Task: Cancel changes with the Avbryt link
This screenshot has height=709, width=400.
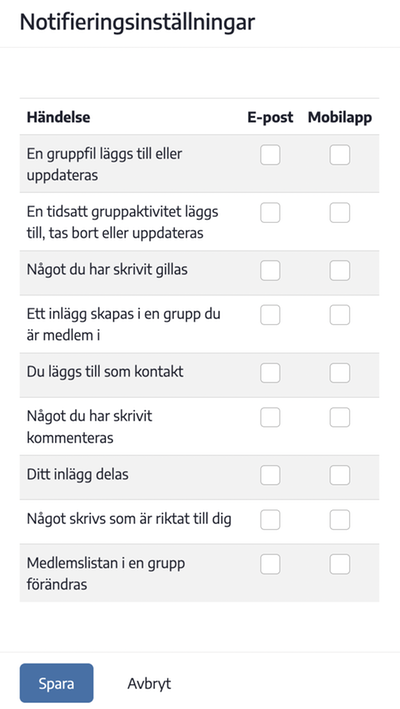Action: (x=149, y=683)
